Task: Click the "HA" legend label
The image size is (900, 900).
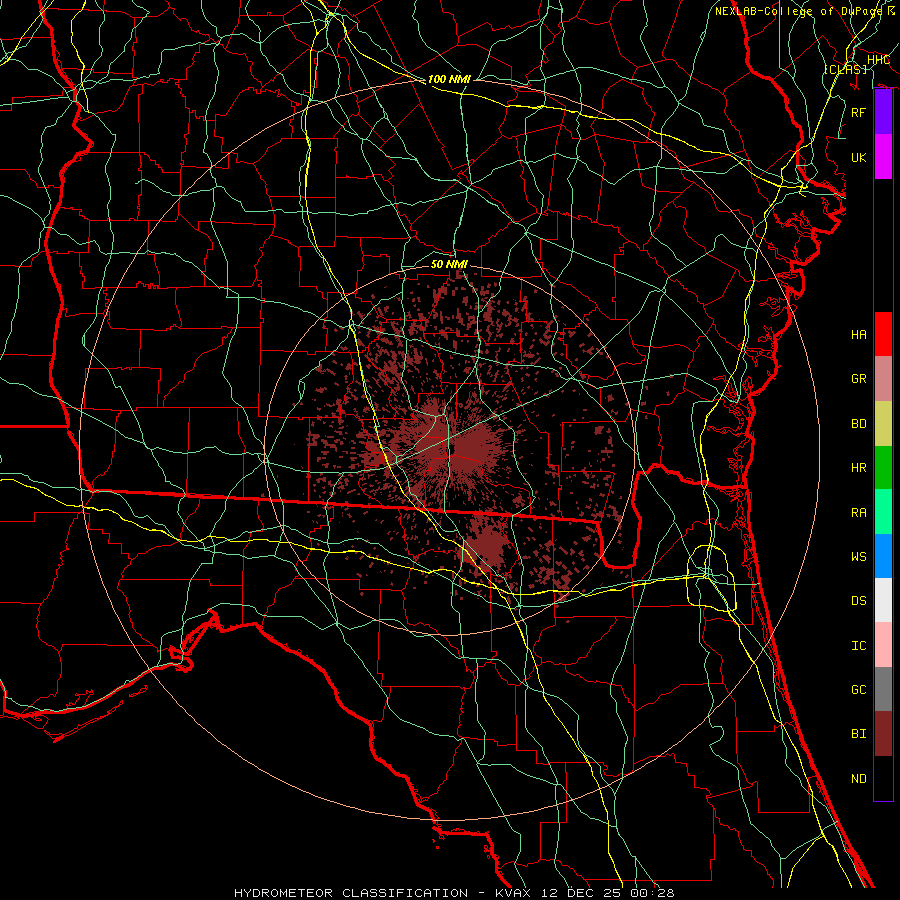Action: [858, 335]
